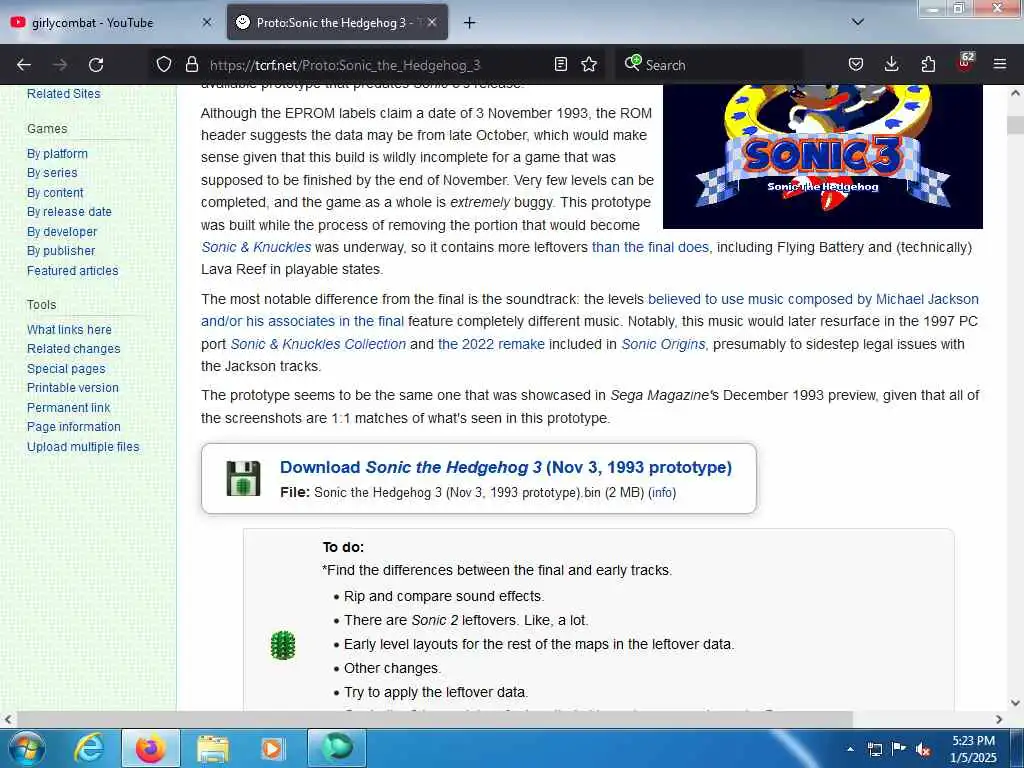Open the Sonic & Knuckles Collection link
The width and height of the screenshot is (1024, 768).
coord(318,344)
